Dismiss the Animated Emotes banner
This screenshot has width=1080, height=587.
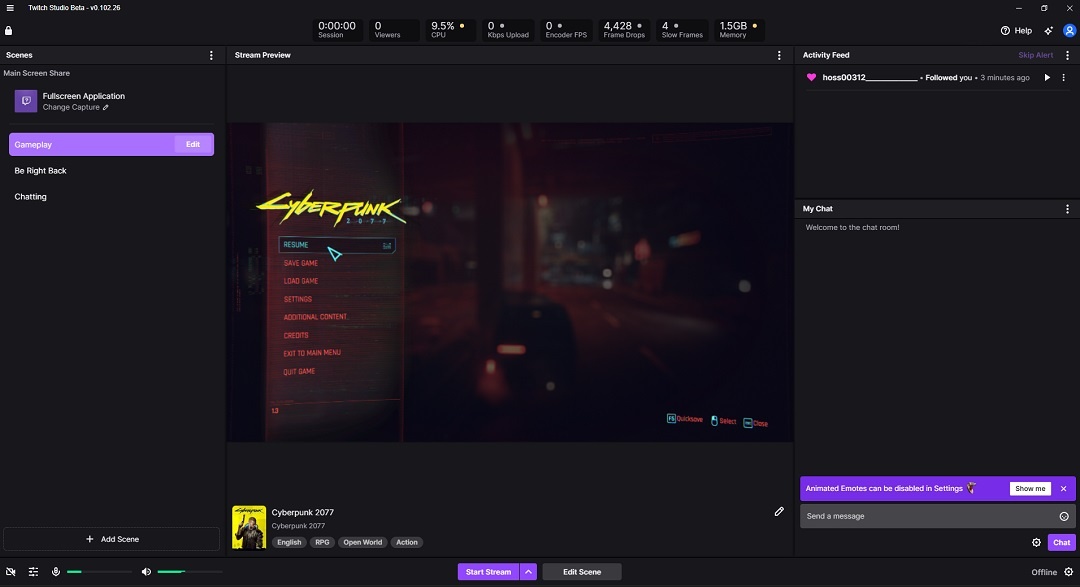pos(1063,488)
